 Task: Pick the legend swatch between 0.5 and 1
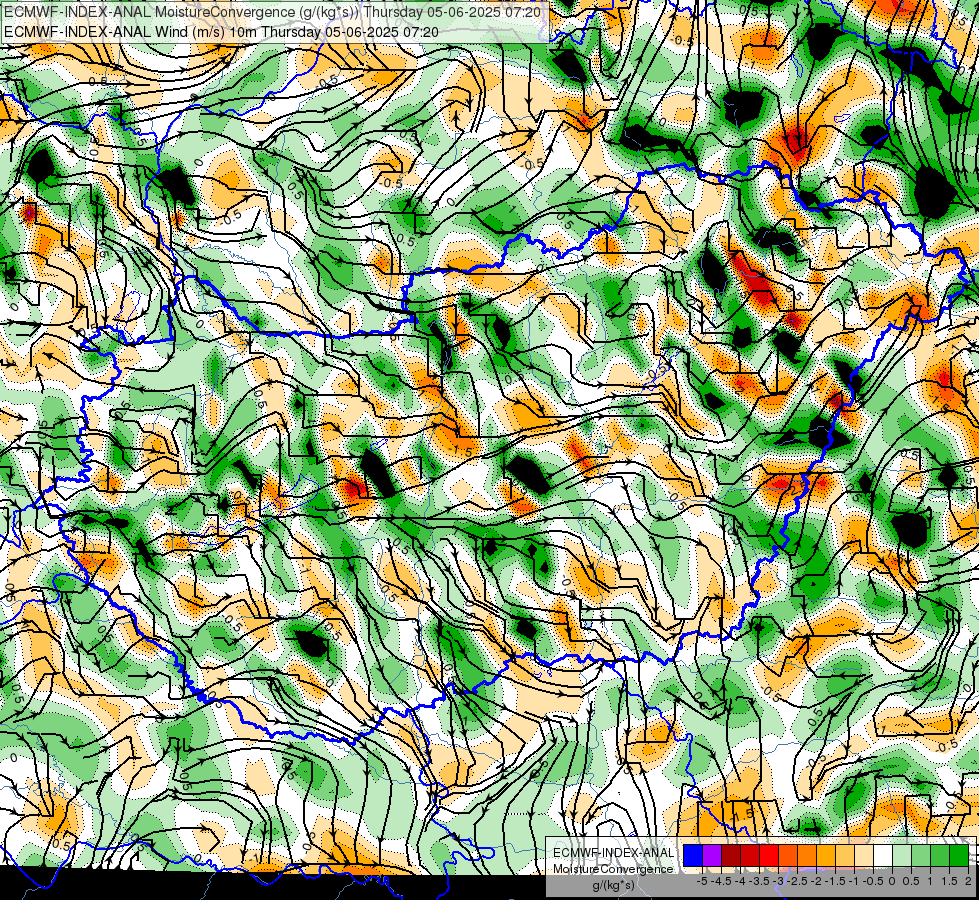(x=921, y=856)
